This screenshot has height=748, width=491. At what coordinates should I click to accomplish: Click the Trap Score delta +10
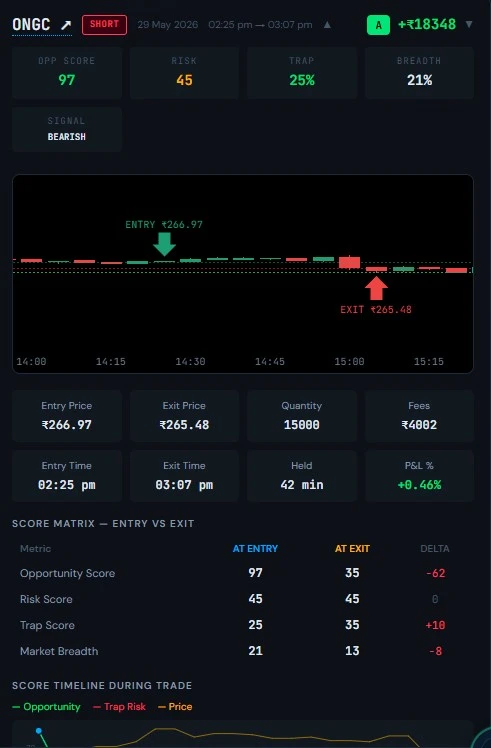tap(435, 625)
